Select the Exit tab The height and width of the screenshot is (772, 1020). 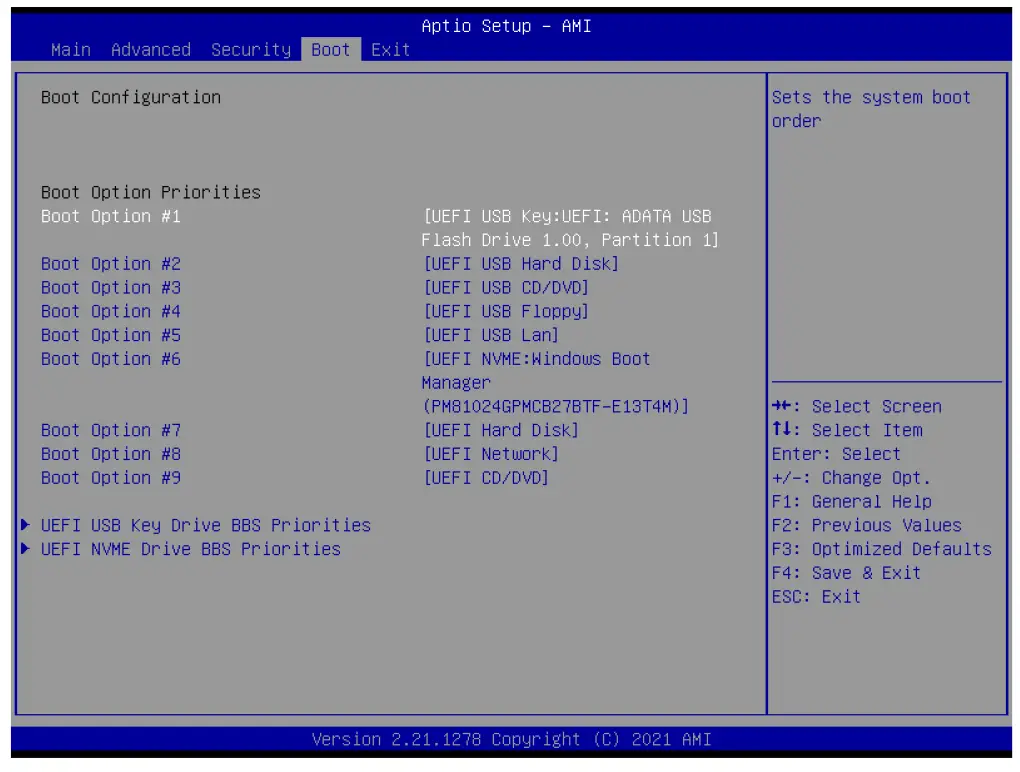[x=390, y=50]
